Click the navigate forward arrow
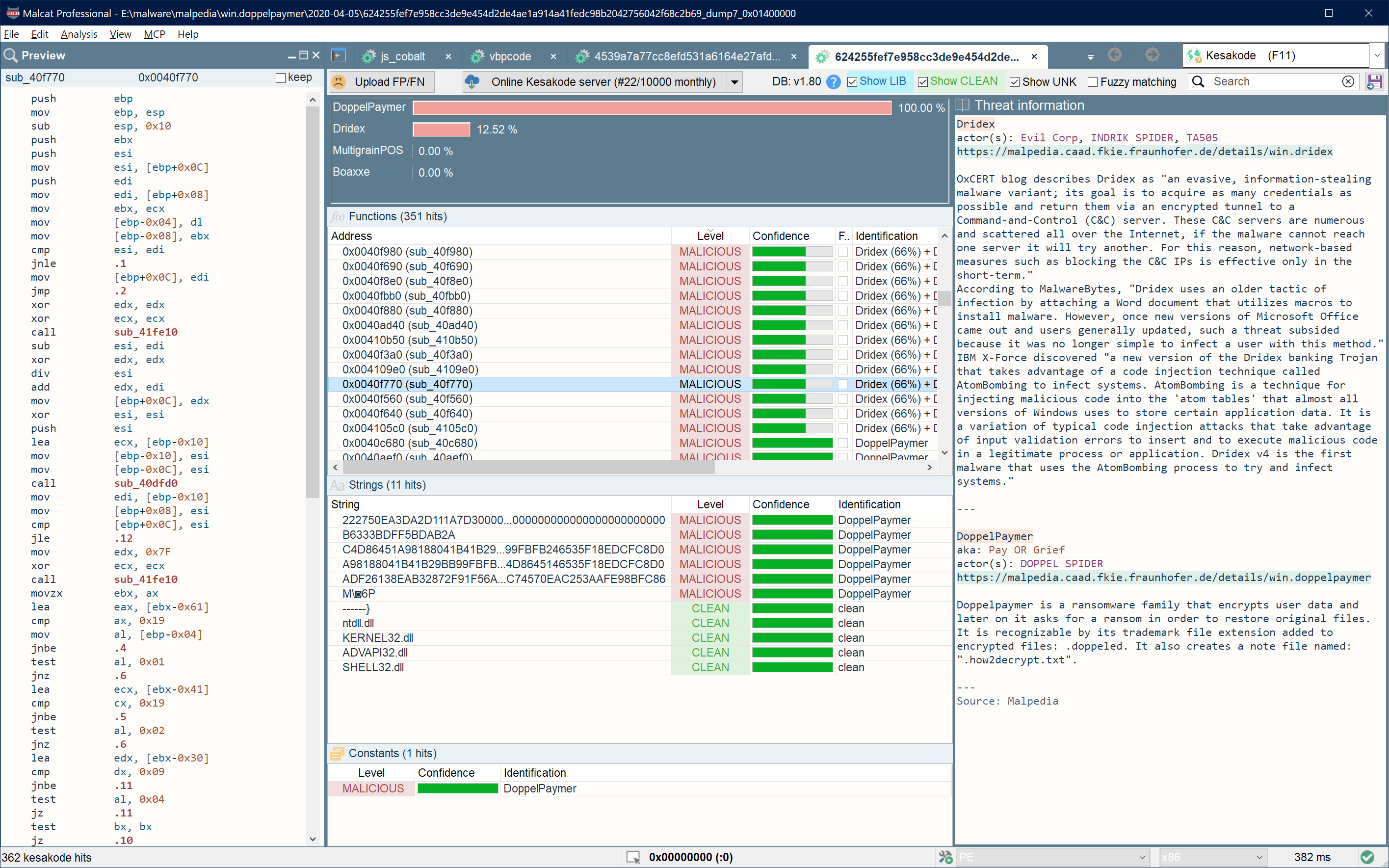This screenshot has width=1389, height=868. 1152,55
